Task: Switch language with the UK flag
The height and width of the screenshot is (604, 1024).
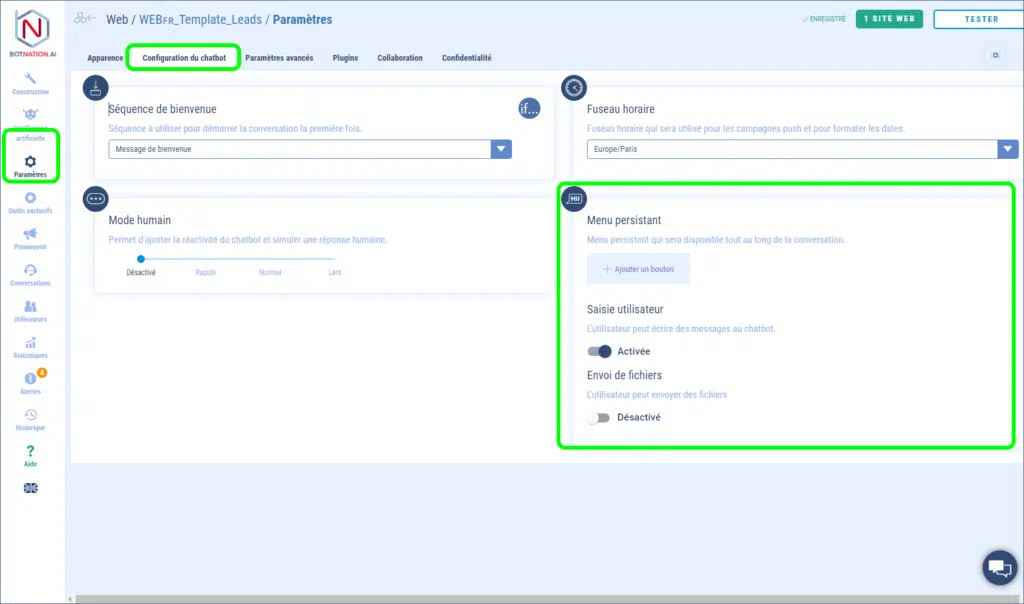Action: pos(30,488)
